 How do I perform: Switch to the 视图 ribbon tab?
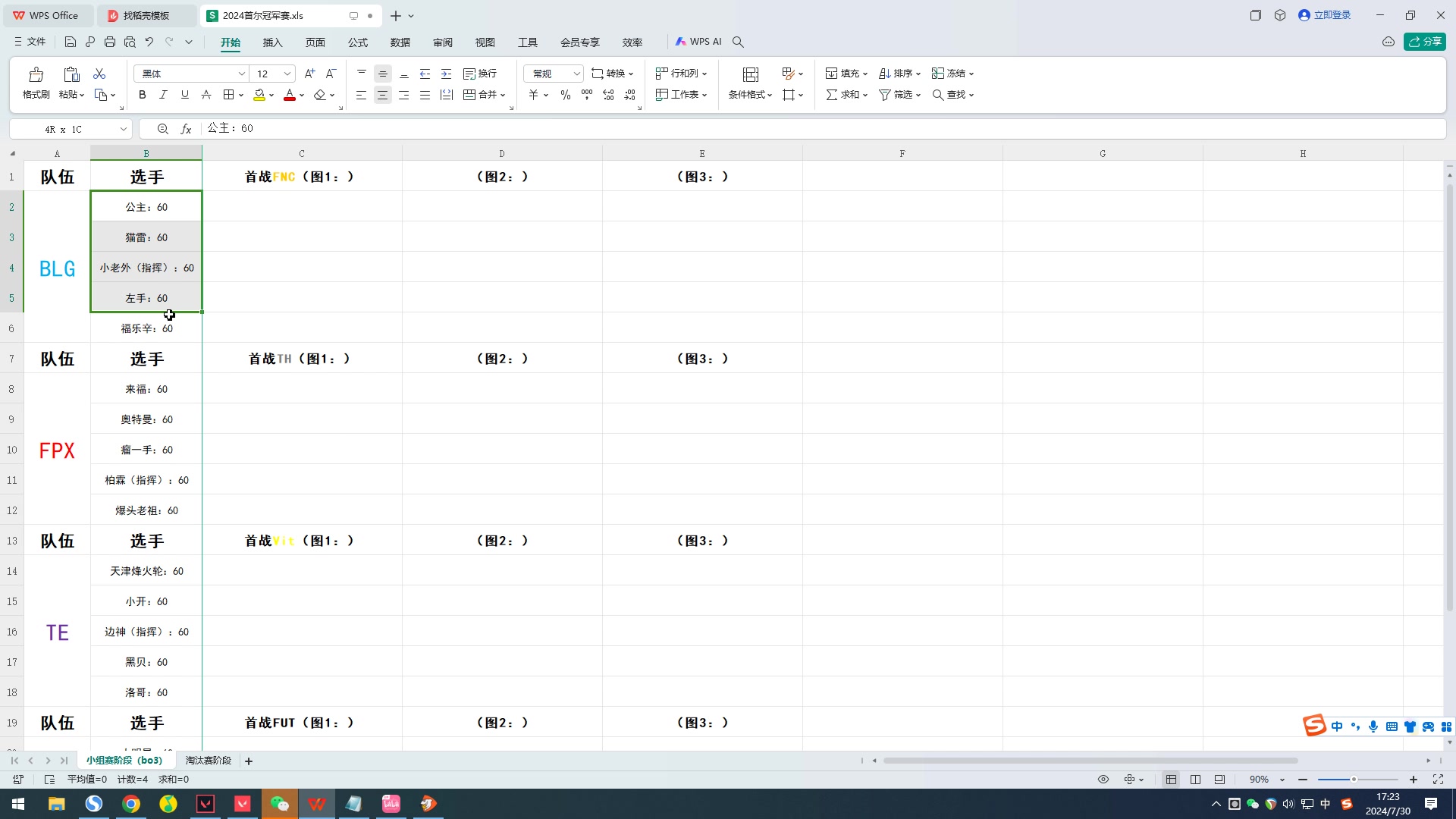pyautogui.click(x=485, y=42)
